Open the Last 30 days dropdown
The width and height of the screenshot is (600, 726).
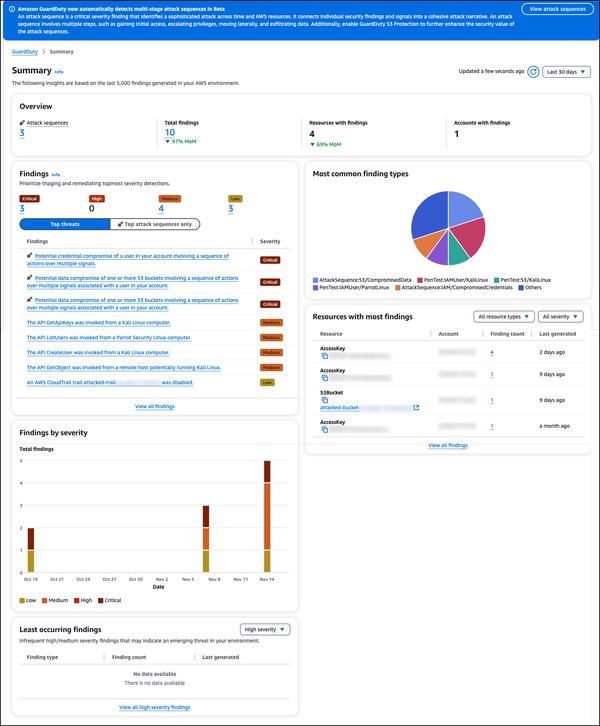point(566,72)
